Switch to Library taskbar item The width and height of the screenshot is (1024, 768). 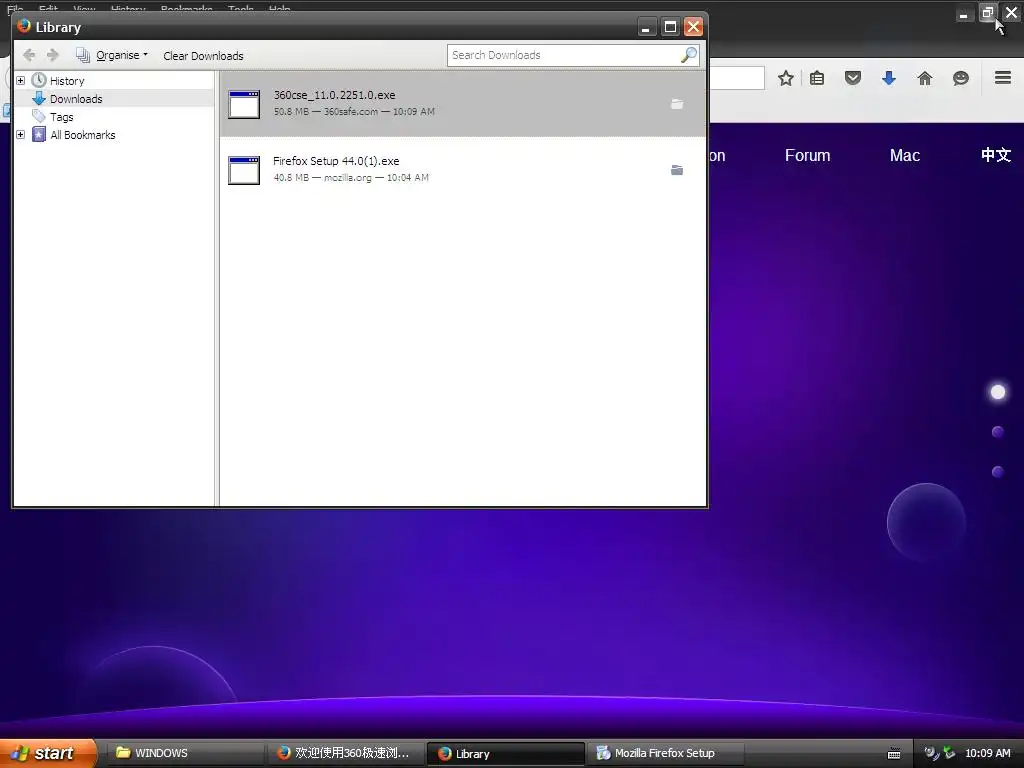[x=505, y=753]
